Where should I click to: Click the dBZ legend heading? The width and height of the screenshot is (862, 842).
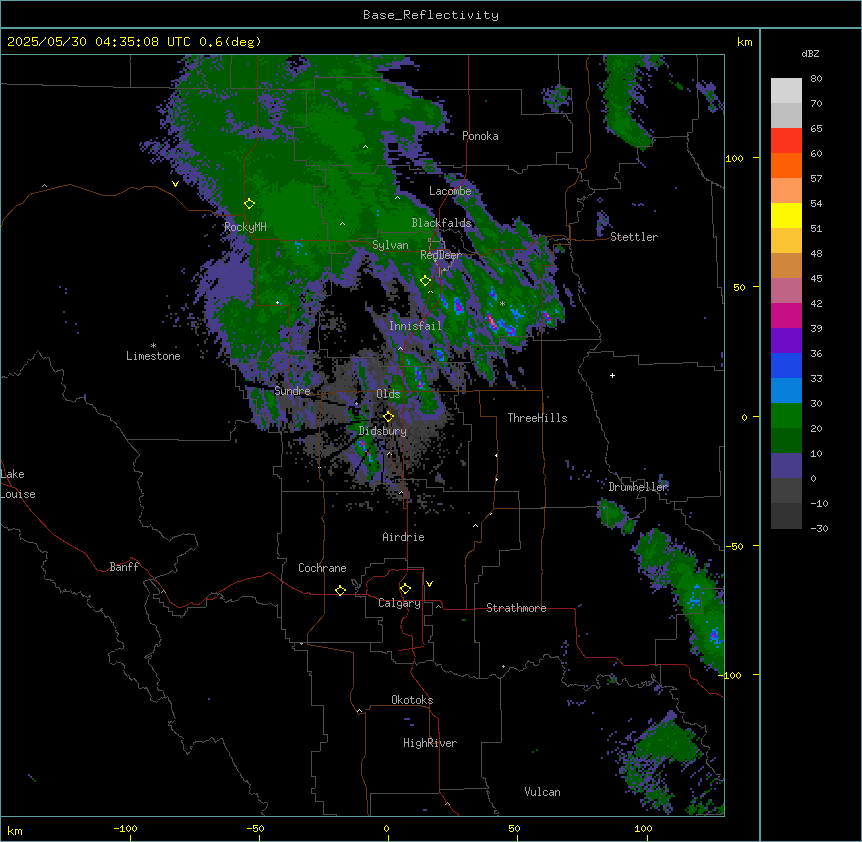pos(810,53)
